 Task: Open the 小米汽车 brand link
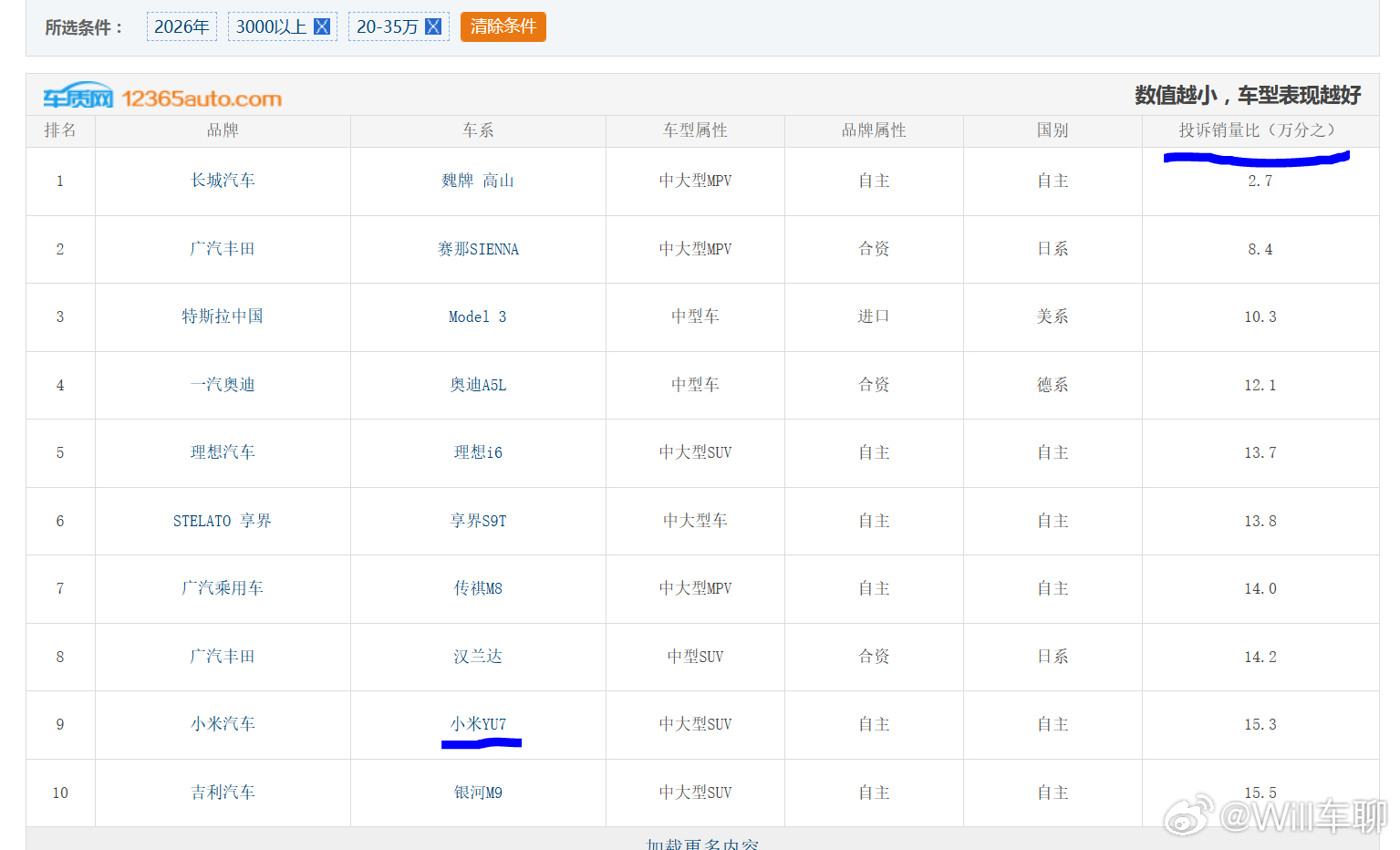pyautogui.click(x=223, y=724)
